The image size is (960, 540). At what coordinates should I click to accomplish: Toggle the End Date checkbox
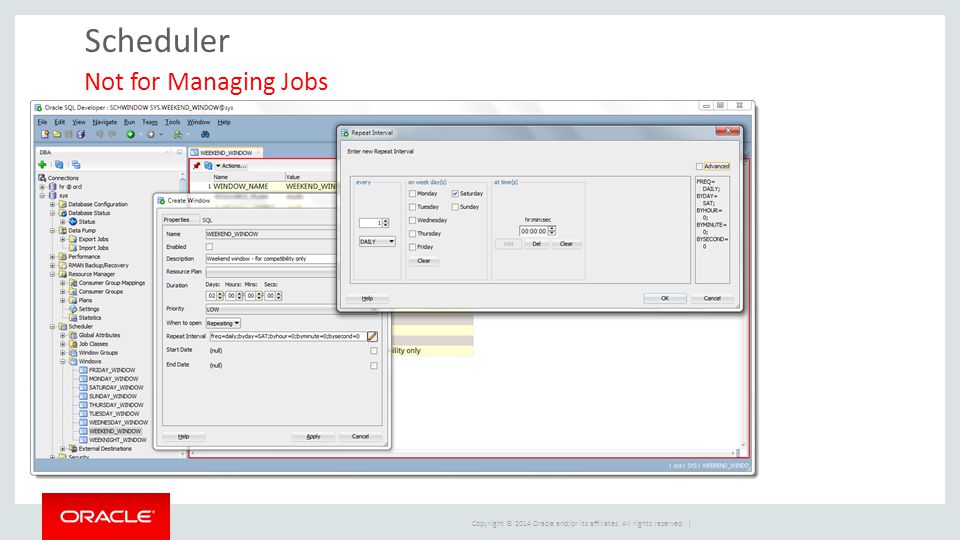(373, 366)
